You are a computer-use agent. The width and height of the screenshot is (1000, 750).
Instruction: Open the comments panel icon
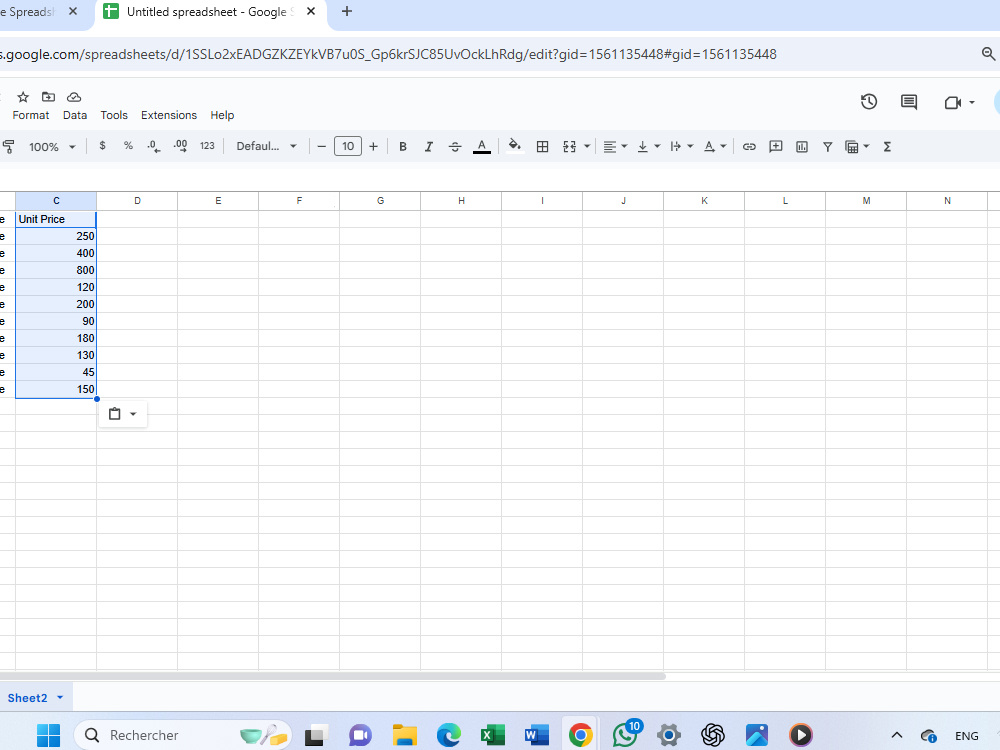[x=909, y=102]
